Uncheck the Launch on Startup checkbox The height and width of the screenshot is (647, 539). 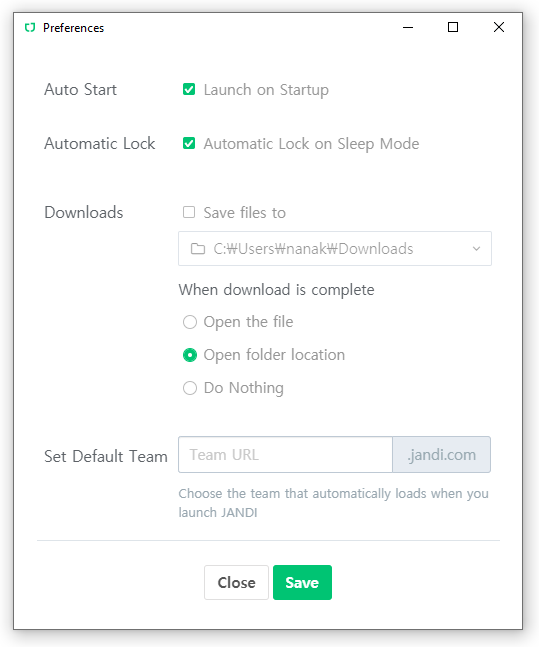tap(189, 89)
